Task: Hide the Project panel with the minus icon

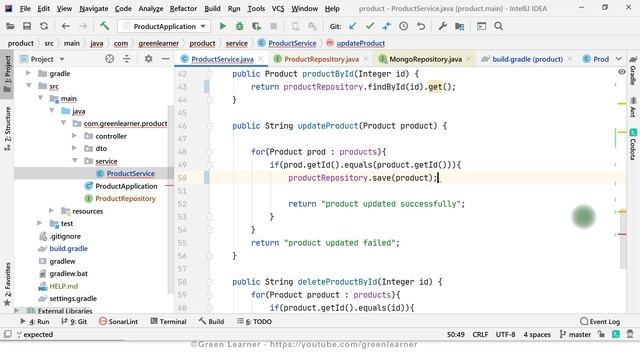Action: tap(165, 59)
